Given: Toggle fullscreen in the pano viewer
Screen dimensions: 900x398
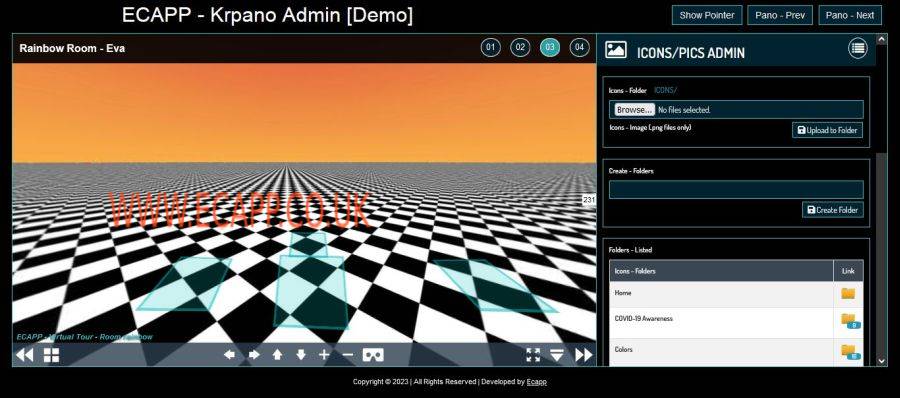Looking at the screenshot, I should coord(533,355).
